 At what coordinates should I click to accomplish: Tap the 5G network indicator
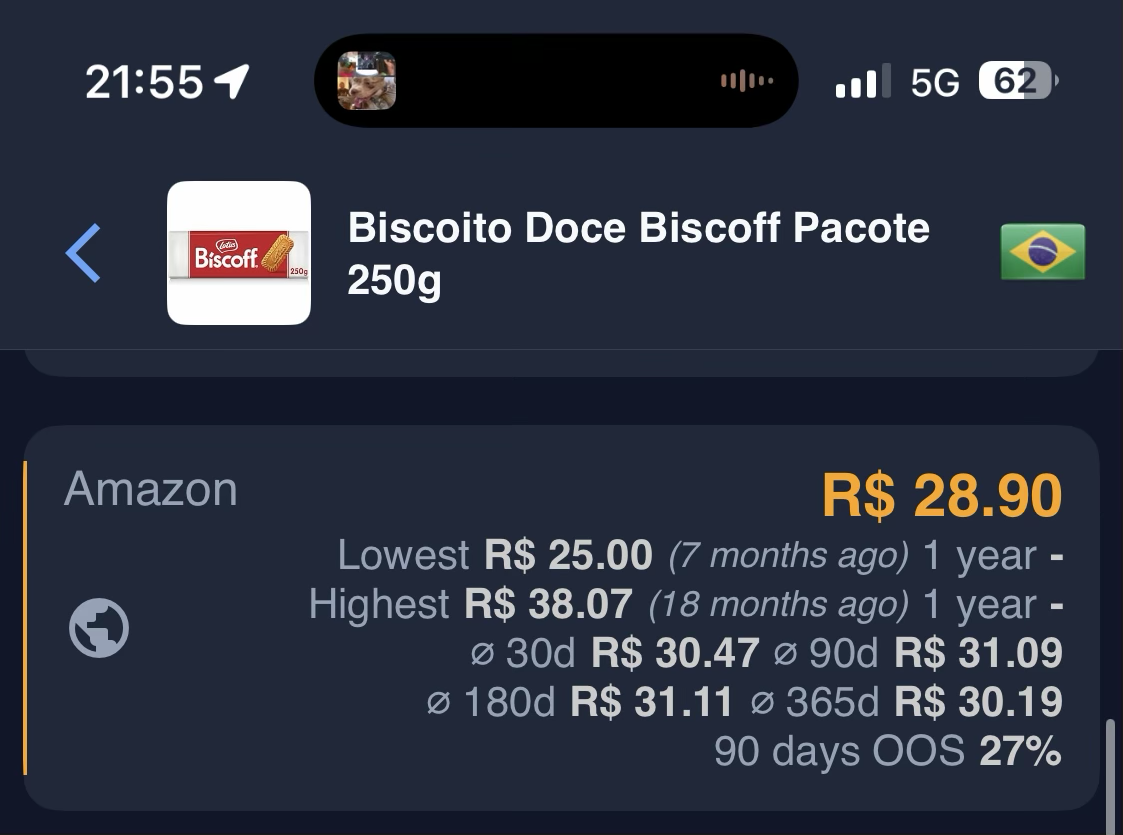935,82
